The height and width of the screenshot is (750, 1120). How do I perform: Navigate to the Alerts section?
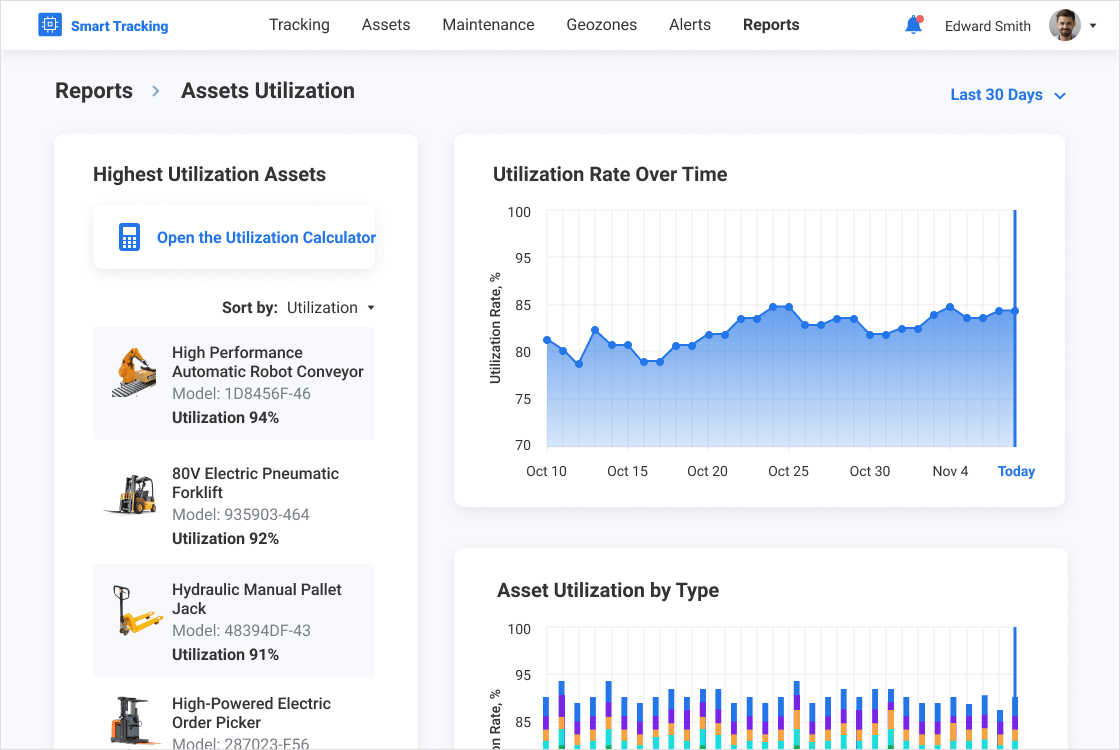690,25
